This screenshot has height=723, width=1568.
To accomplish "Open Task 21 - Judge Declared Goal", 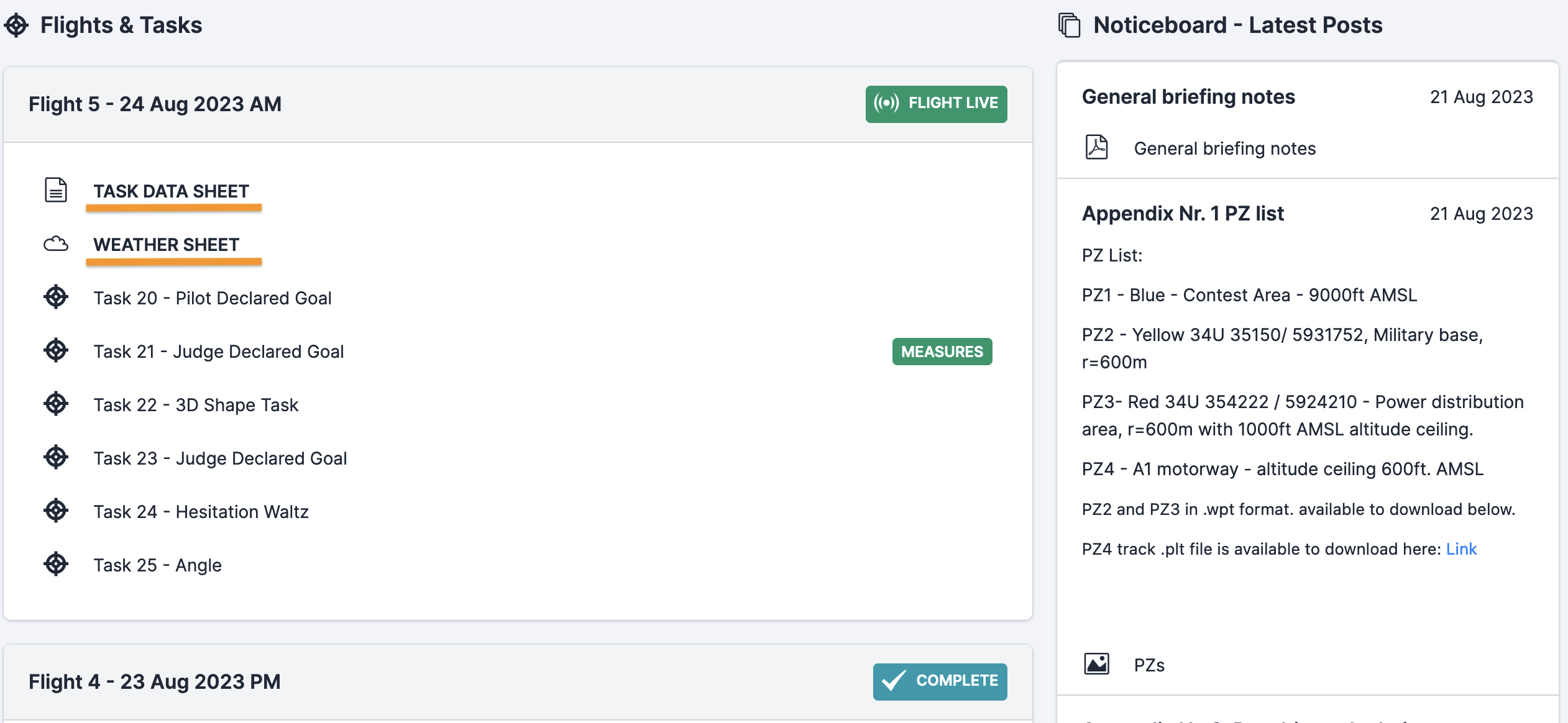I will point(219,352).
